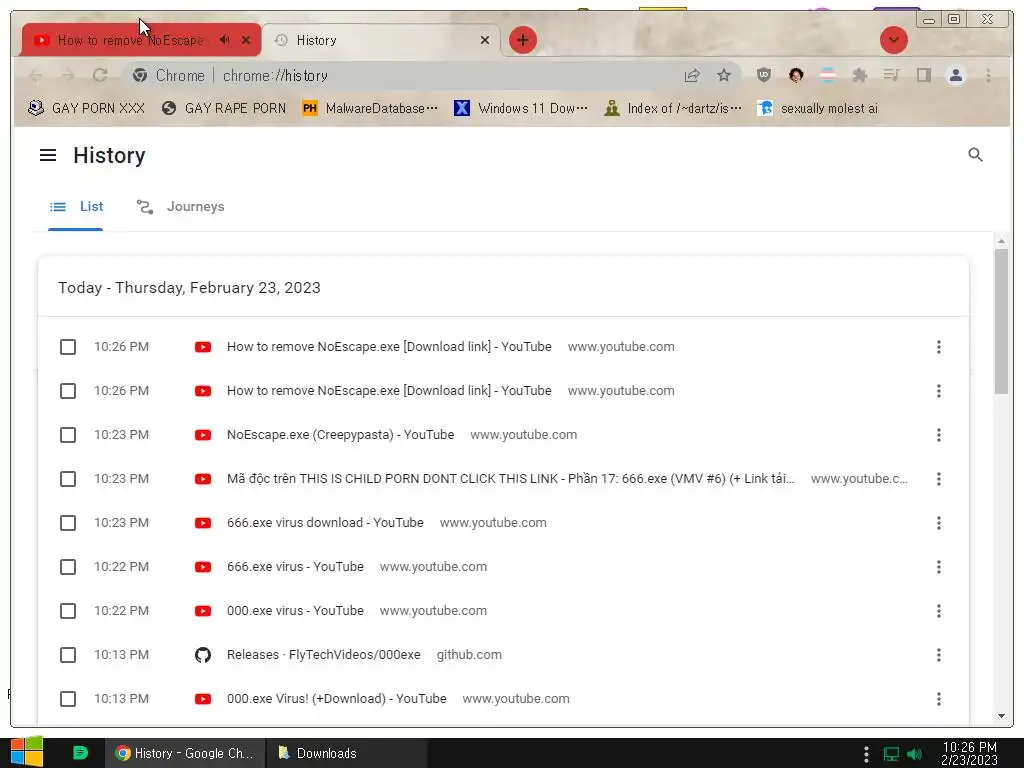Viewport: 1024px width, 768px height.
Task: Open the 10:22 PM 666.exe virus actions menu
Action: tap(938, 567)
